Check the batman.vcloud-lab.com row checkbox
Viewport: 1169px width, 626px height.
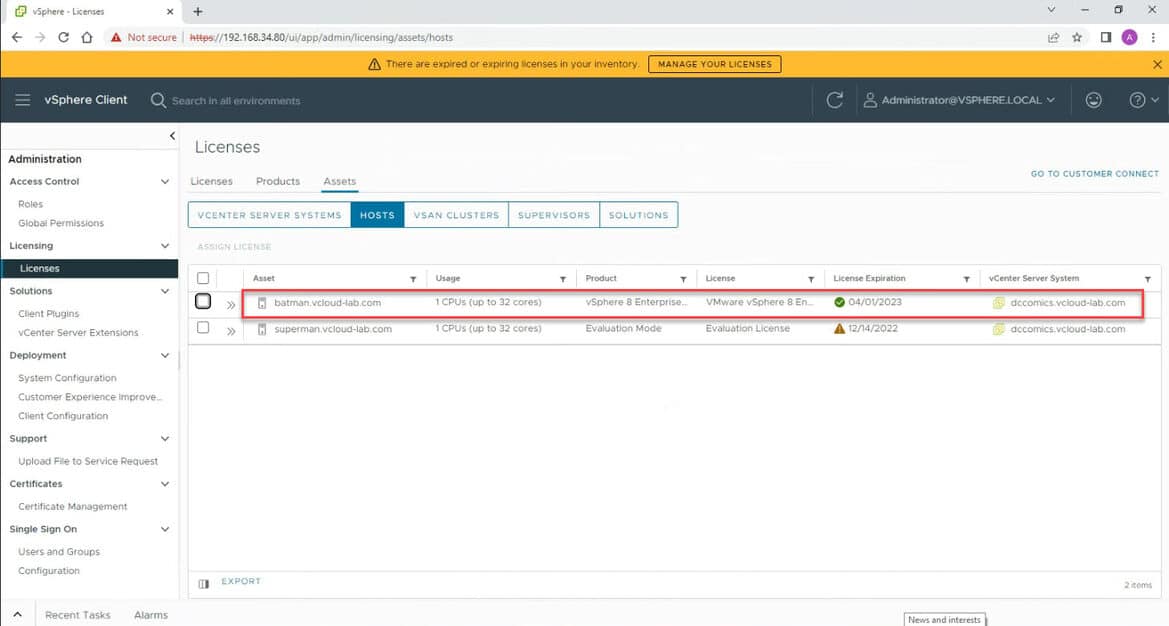click(x=203, y=302)
